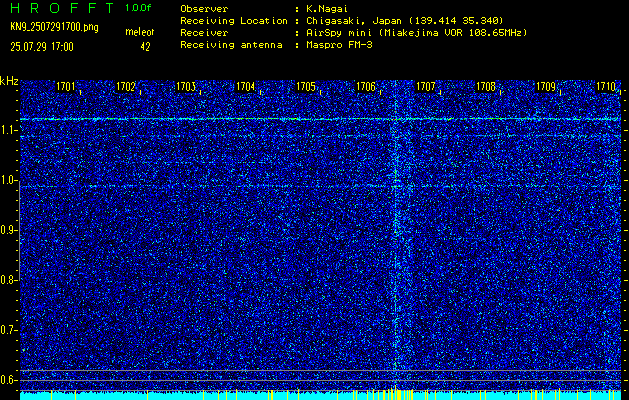Image resolution: width=629 pixels, height=400 pixels.
Task: Click the 1705 time marker
Action: (x=306, y=86)
